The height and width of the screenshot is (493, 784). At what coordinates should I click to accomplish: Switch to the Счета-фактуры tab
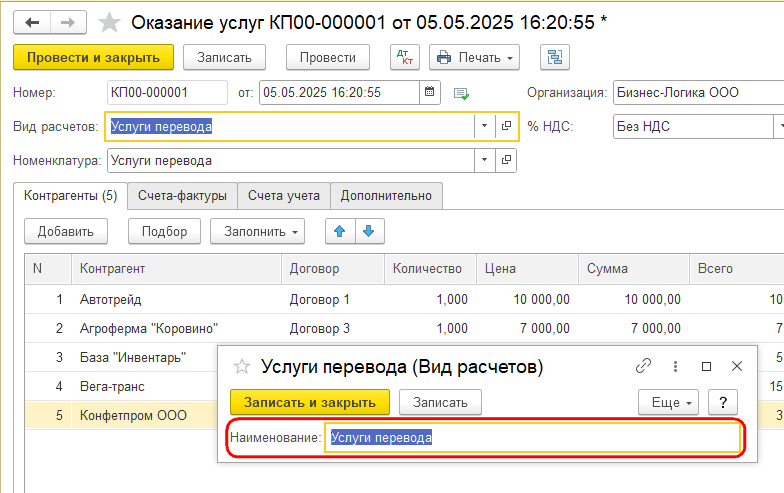click(182, 196)
